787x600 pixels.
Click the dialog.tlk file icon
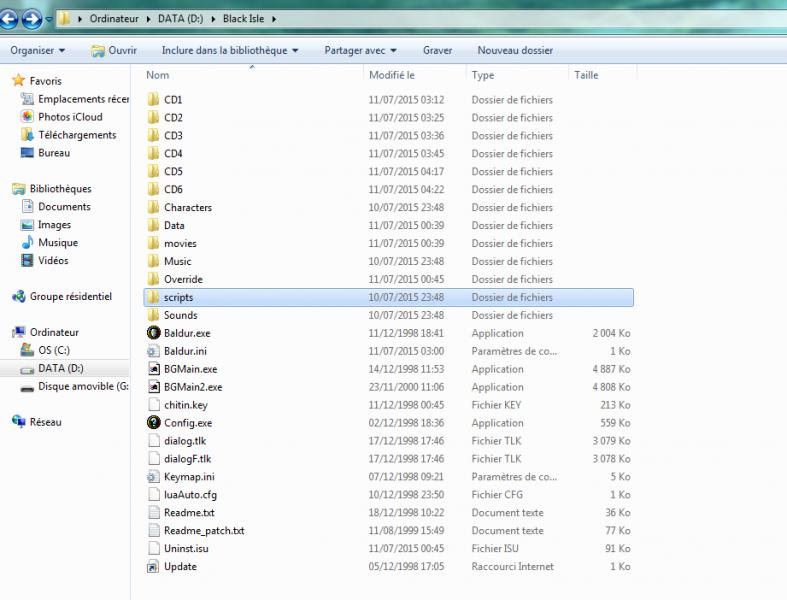(154, 441)
